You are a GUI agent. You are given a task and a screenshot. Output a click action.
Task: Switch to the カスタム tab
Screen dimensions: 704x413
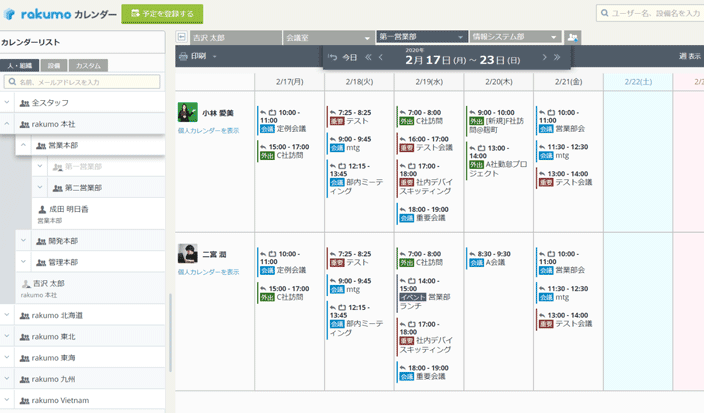pos(88,65)
